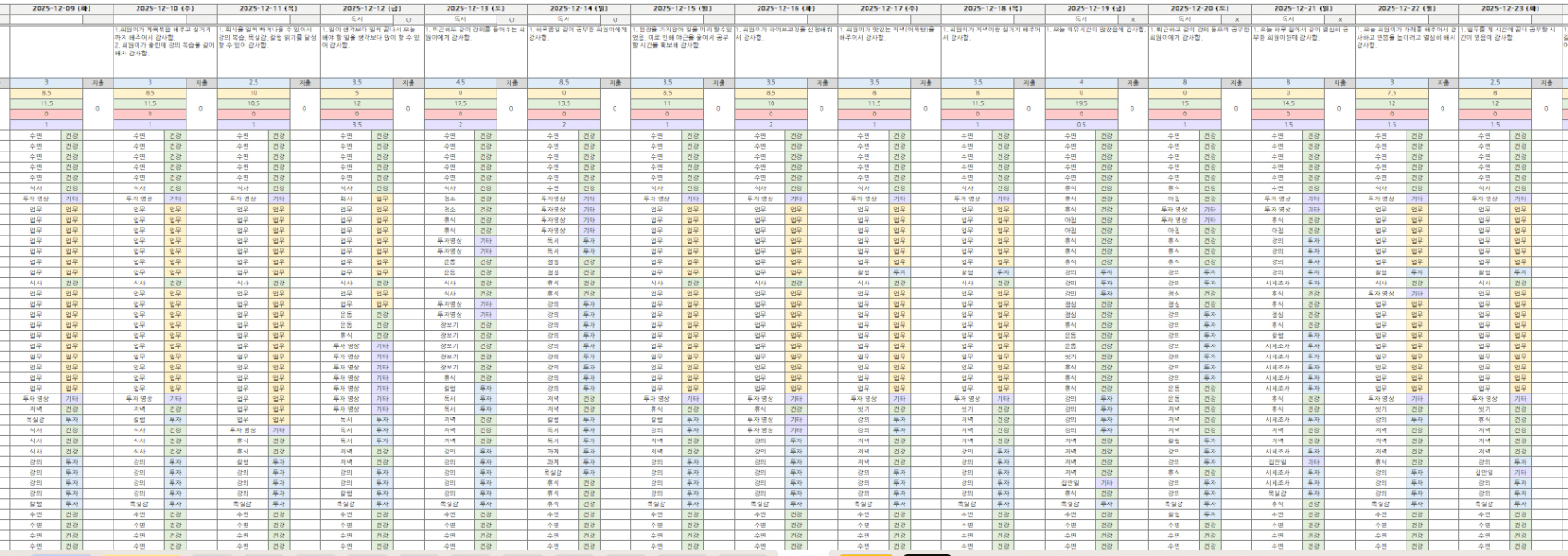The image size is (1568, 556).
Task: Select the 지출 cell under 2025-12-23
Action: tap(1547, 83)
